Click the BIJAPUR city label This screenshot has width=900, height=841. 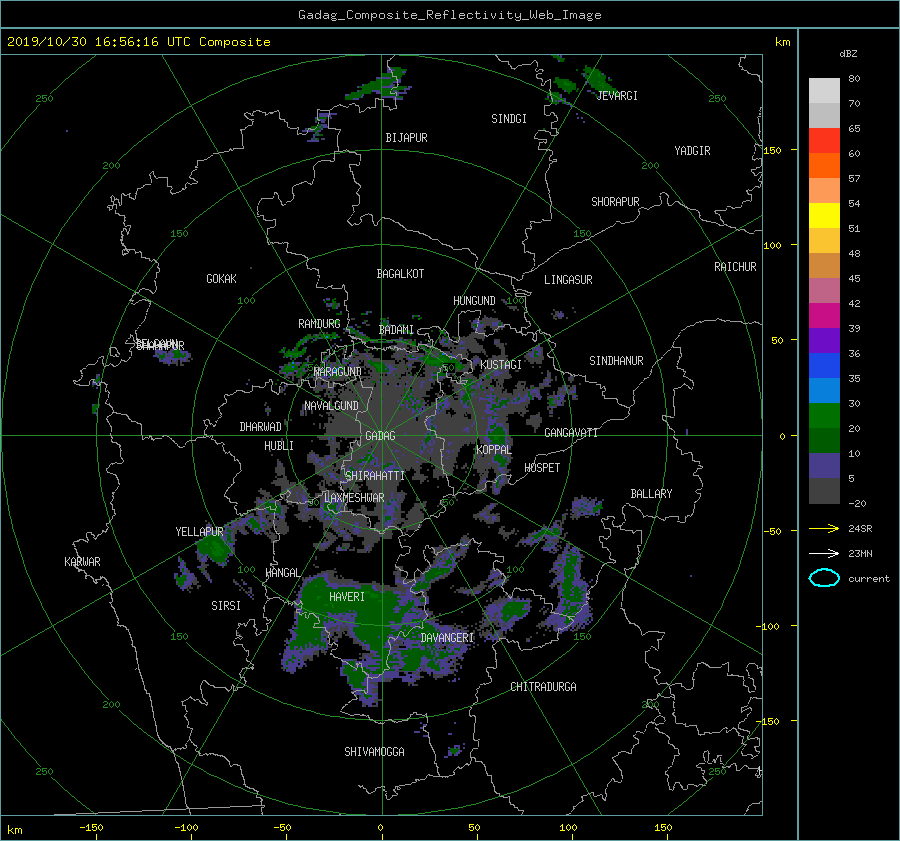pos(406,138)
